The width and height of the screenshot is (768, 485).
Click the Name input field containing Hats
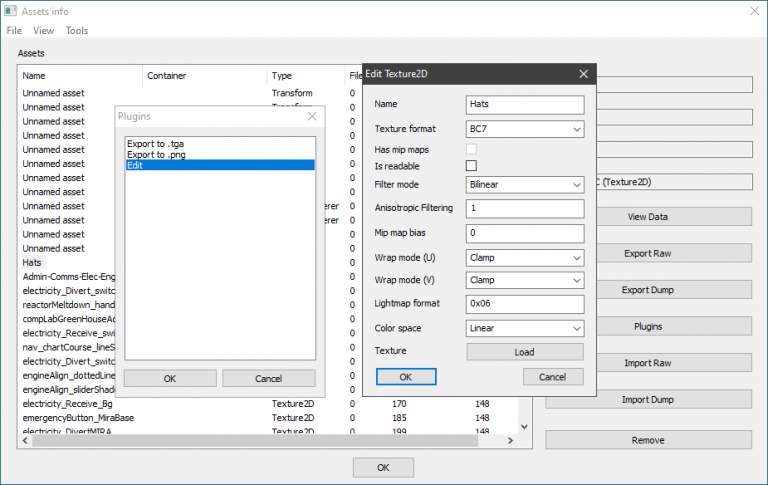pos(524,105)
